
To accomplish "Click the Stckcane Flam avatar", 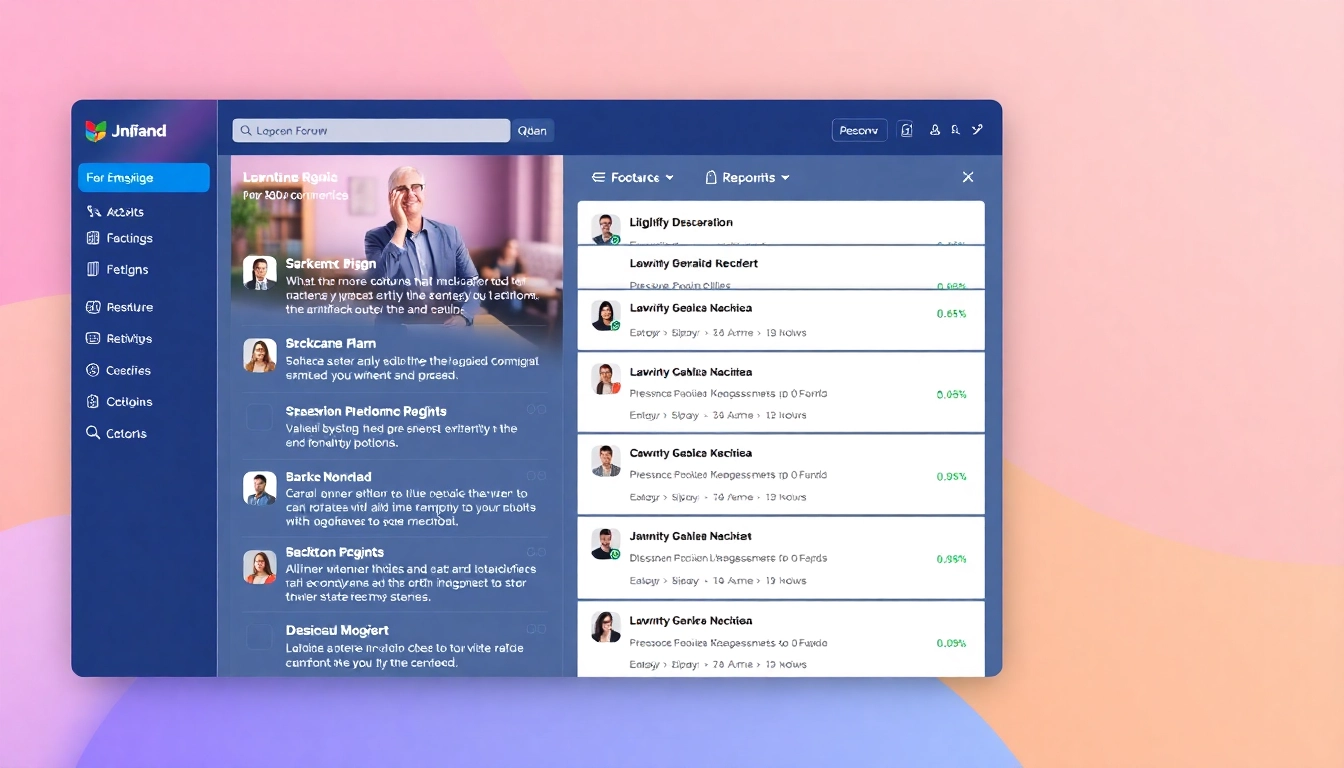I will (260, 355).
